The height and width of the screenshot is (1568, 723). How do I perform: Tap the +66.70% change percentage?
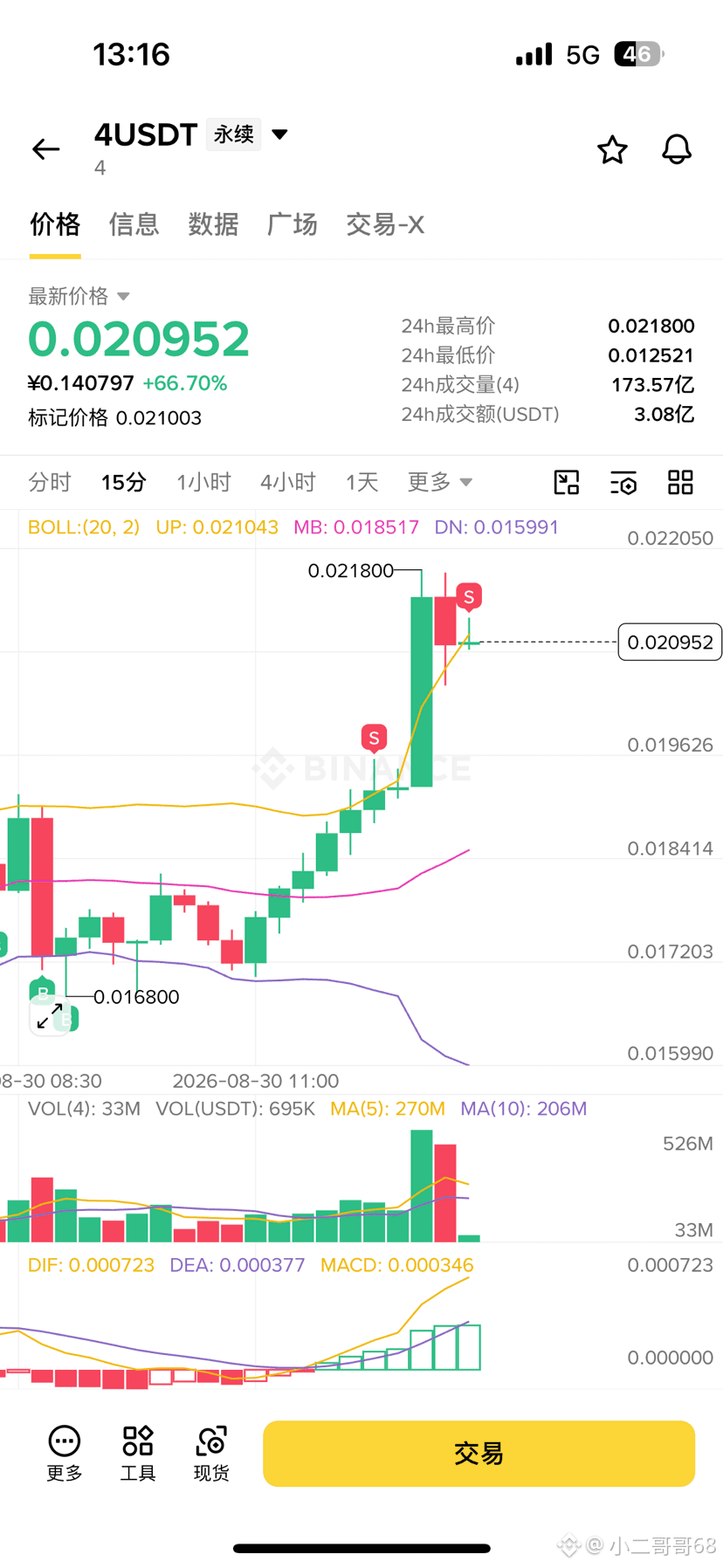coord(185,383)
